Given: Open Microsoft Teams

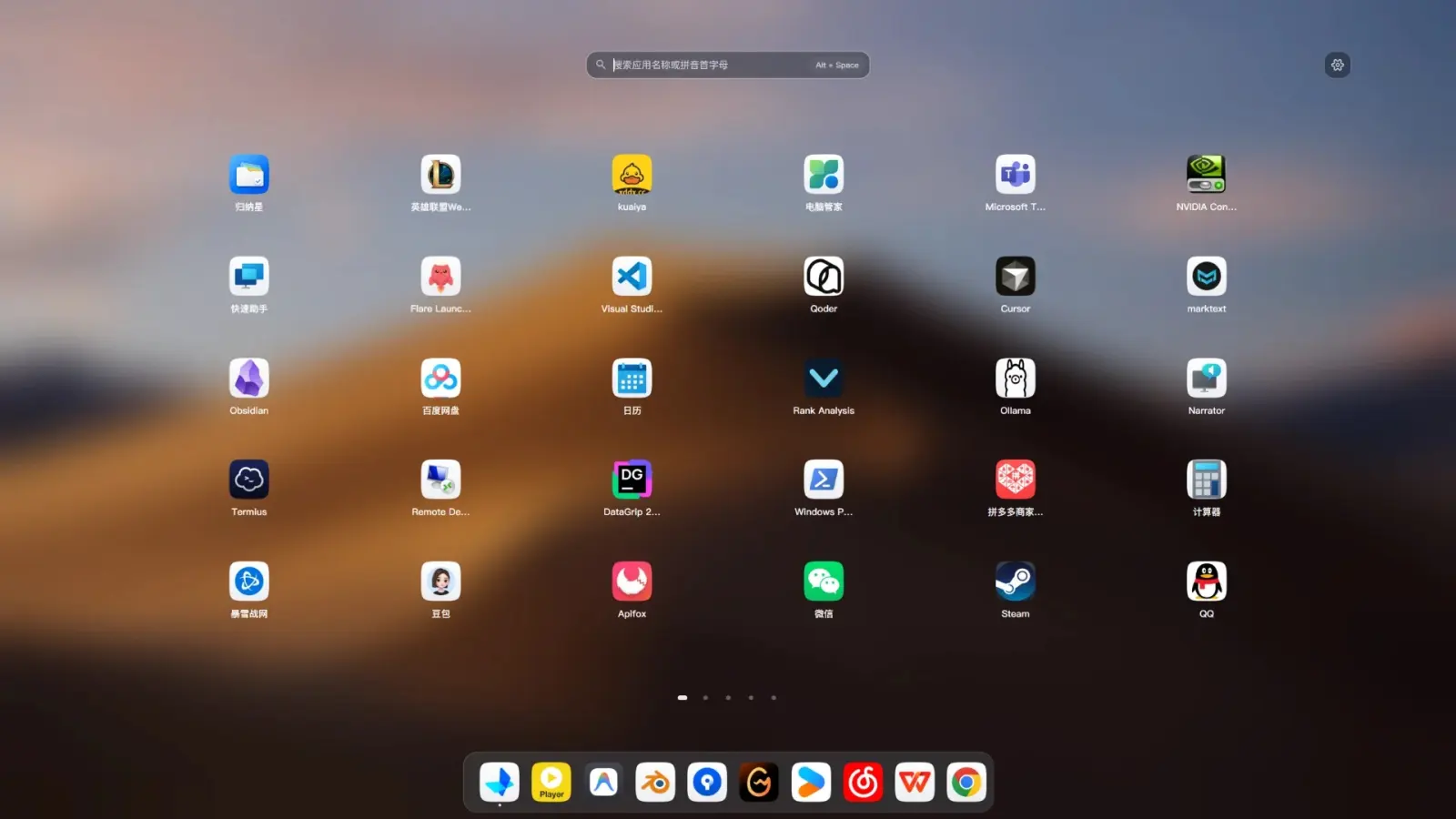Looking at the screenshot, I should [x=1016, y=175].
